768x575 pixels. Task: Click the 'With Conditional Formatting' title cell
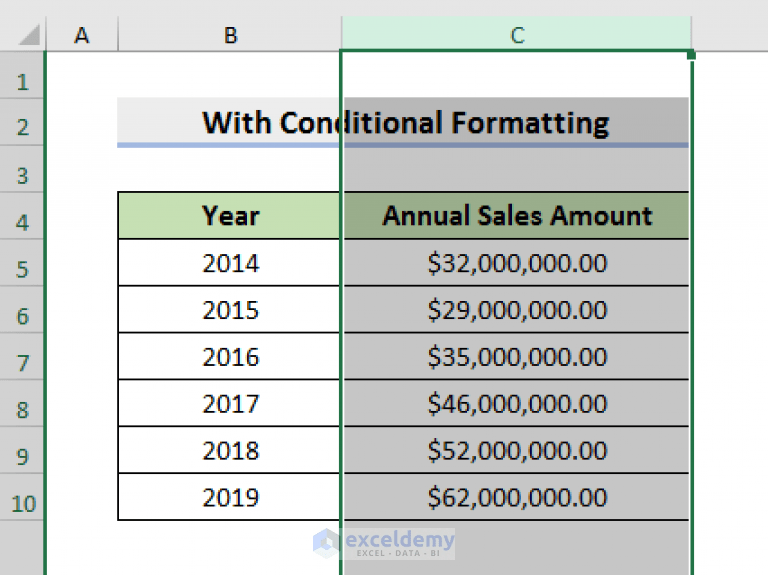tap(403, 122)
